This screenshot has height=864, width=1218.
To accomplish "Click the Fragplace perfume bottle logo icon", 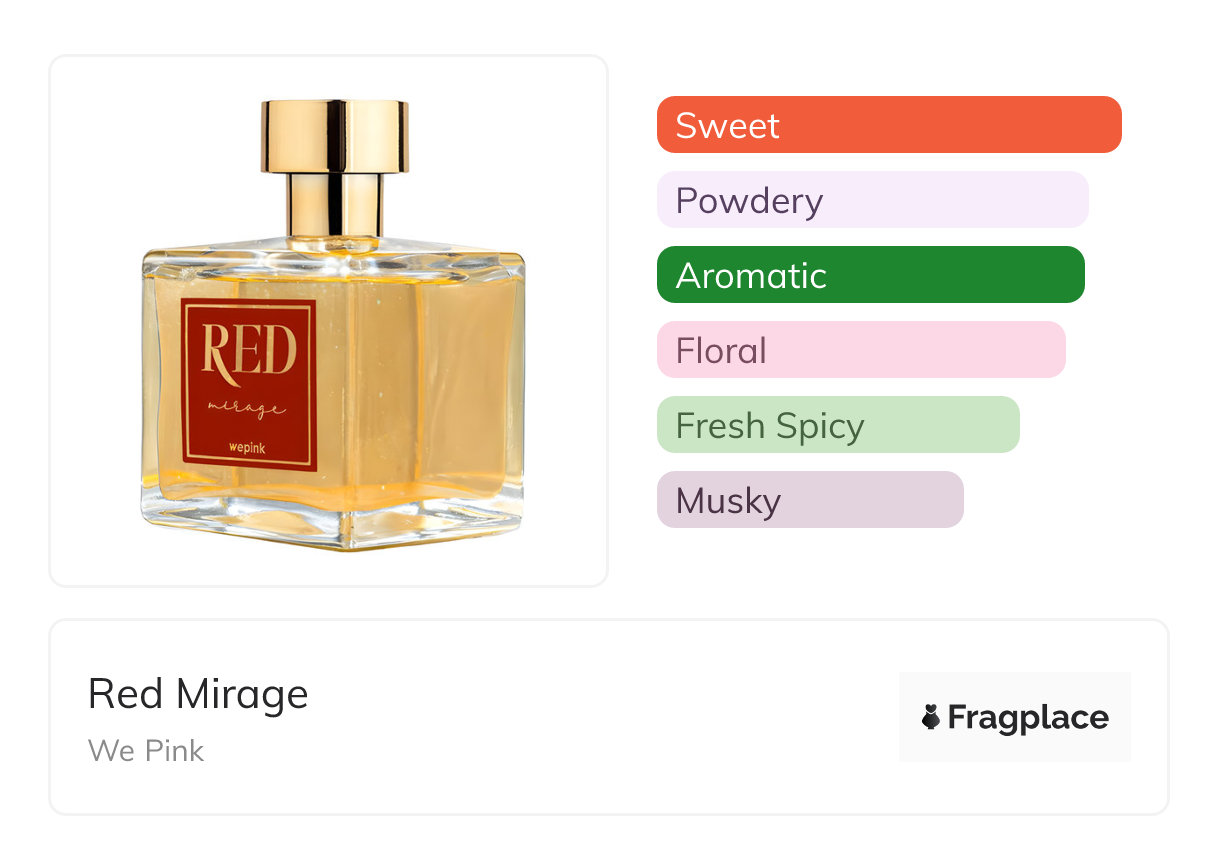I will point(931,718).
